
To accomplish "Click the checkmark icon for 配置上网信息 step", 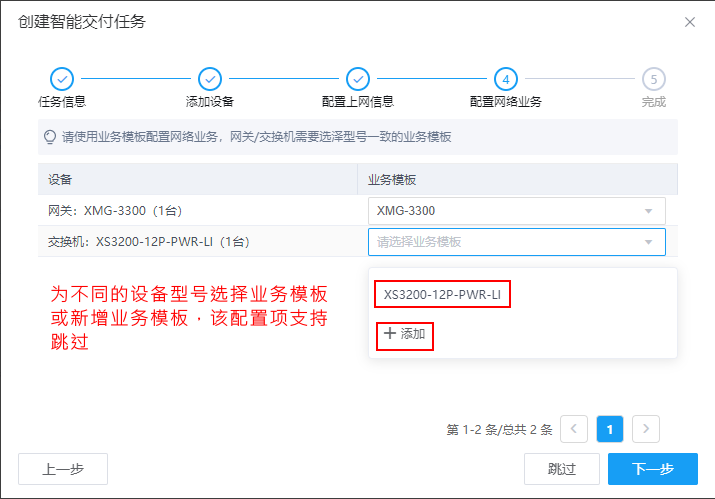I will tap(357, 79).
